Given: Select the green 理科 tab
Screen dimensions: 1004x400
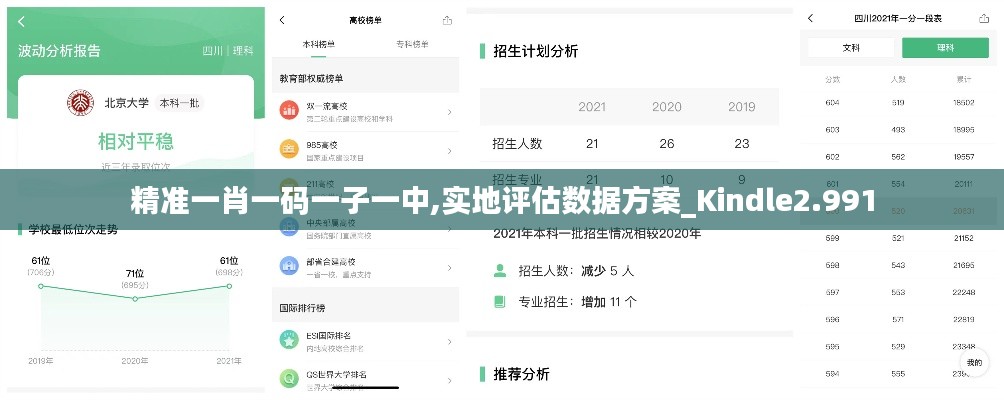Looking at the screenshot, I should pyautogui.click(x=946, y=48).
